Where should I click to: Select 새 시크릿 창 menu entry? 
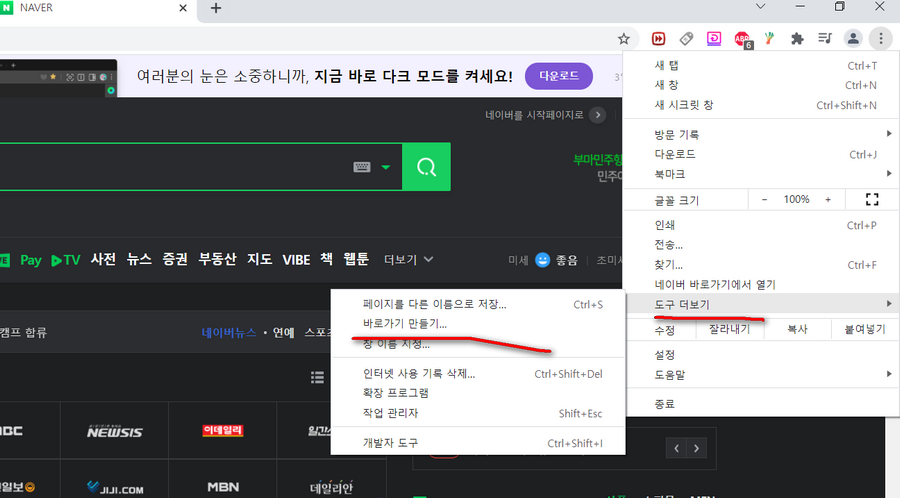pyautogui.click(x=761, y=105)
